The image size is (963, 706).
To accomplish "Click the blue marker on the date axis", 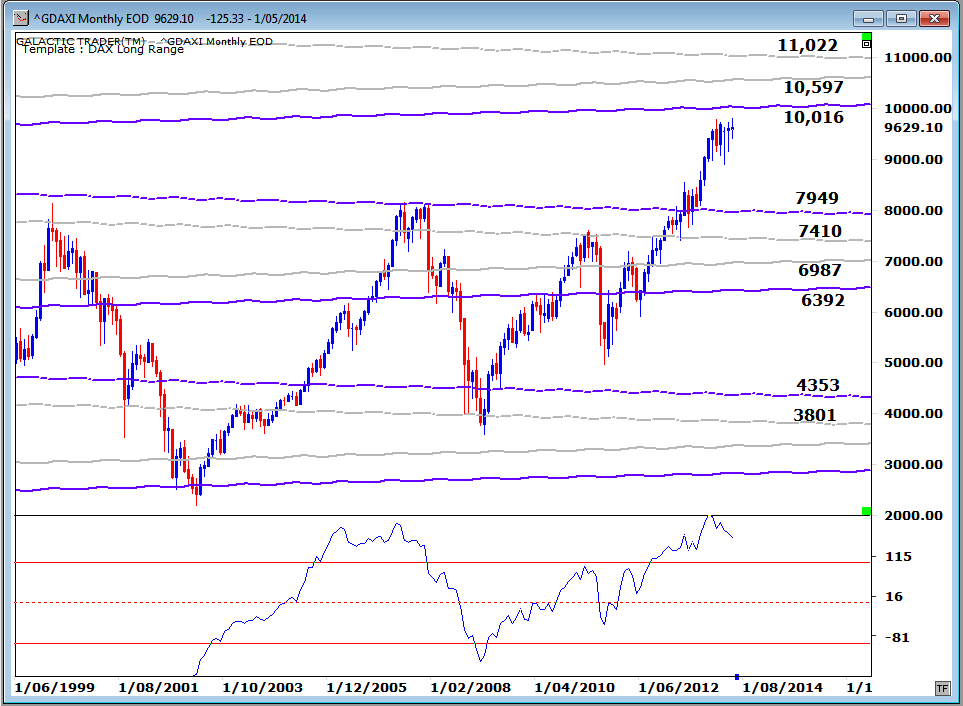I will click(737, 677).
